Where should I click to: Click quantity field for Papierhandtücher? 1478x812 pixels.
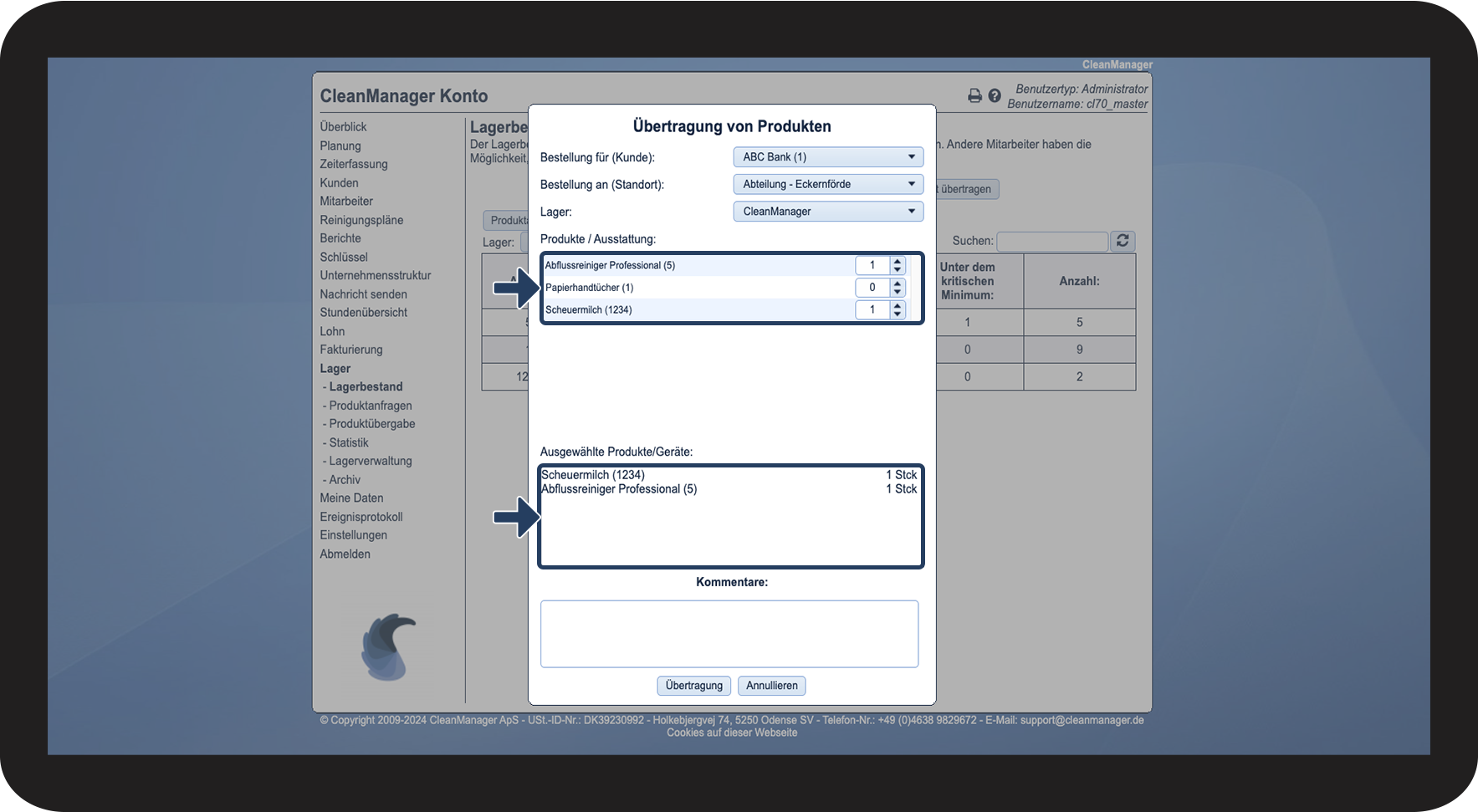tap(872, 288)
